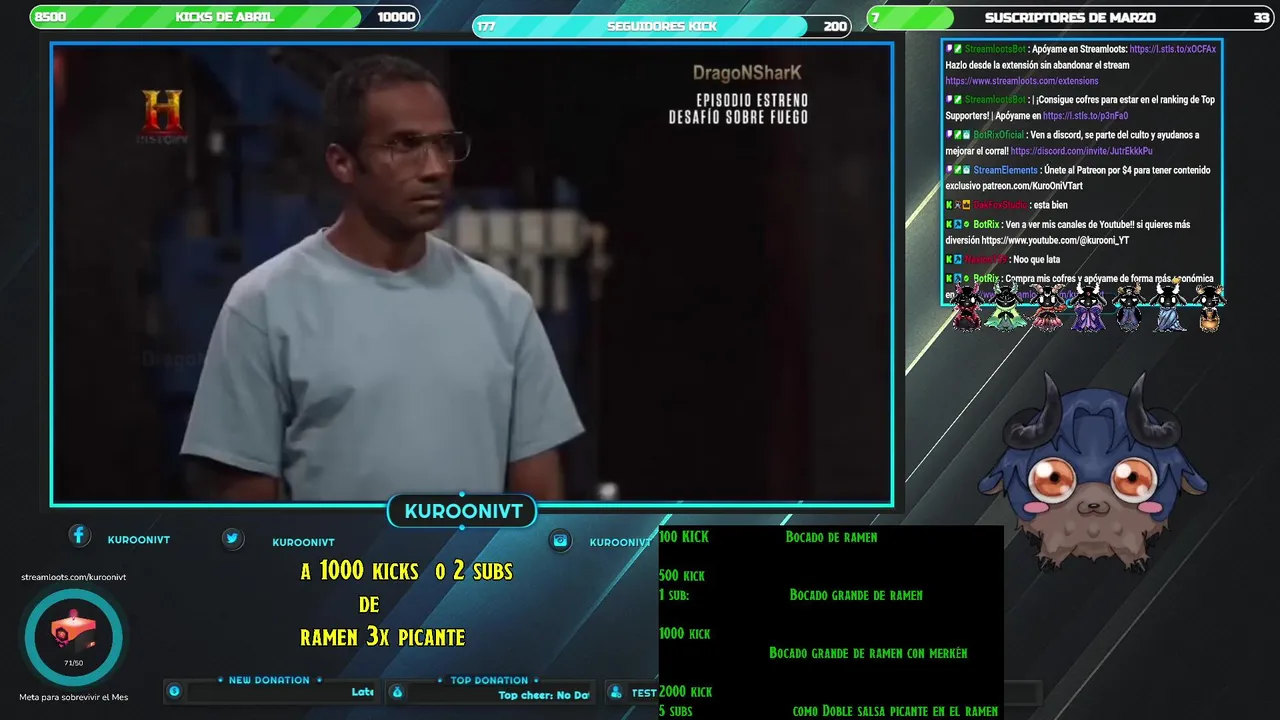Click the money bag icon under Top Donation
This screenshot has height=720, width=1280.
click(x=397, y=692)
